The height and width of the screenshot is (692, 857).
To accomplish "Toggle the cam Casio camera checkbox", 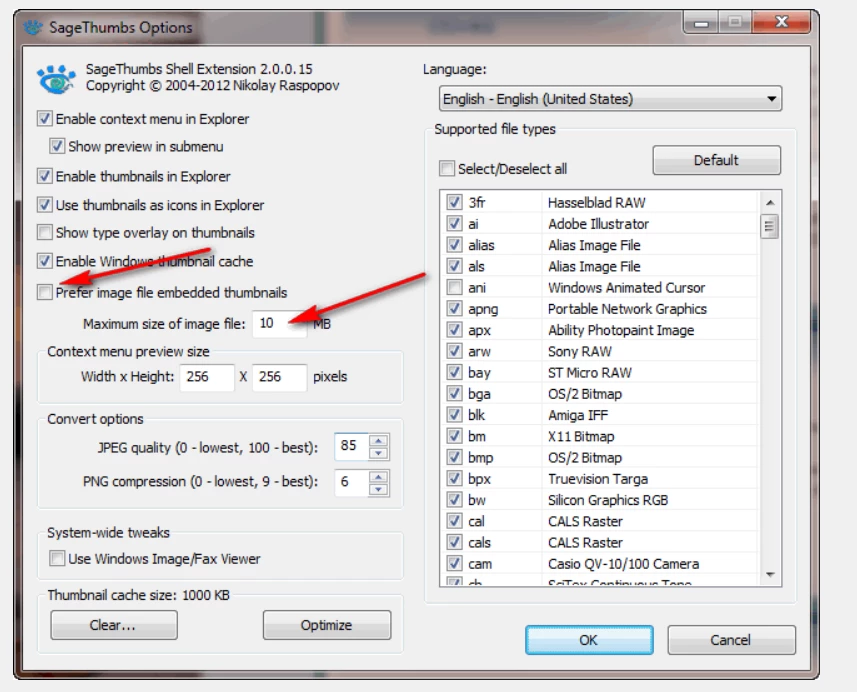I will click(x=454, y=564).
